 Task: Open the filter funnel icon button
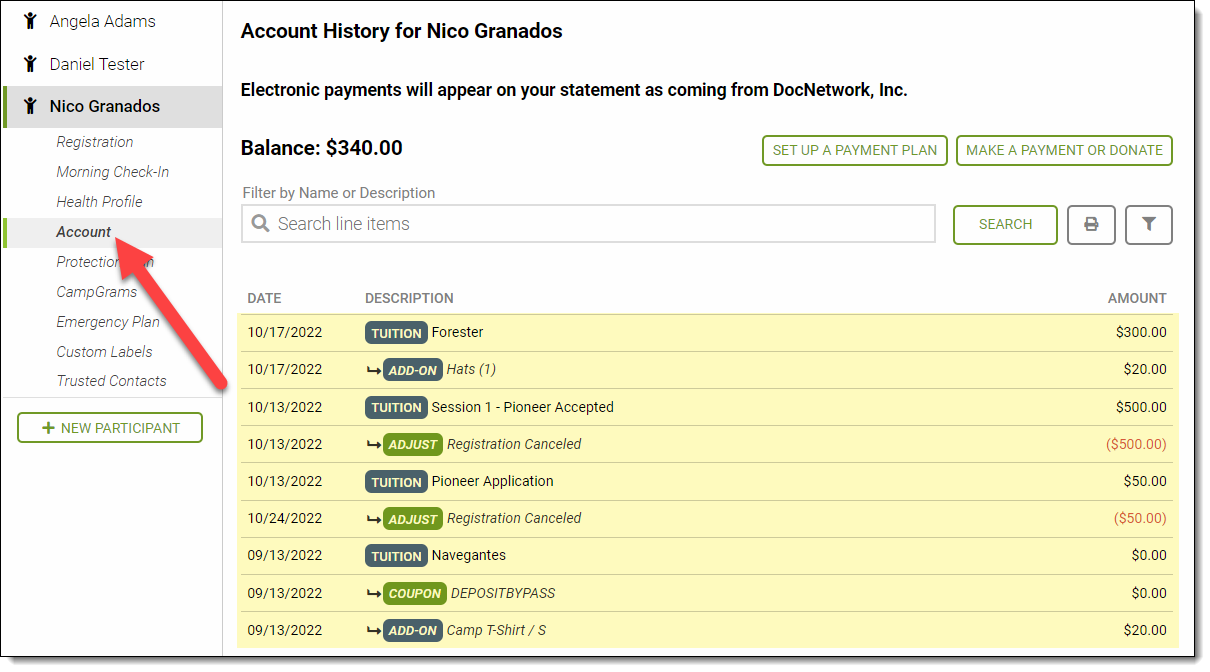1148,225
